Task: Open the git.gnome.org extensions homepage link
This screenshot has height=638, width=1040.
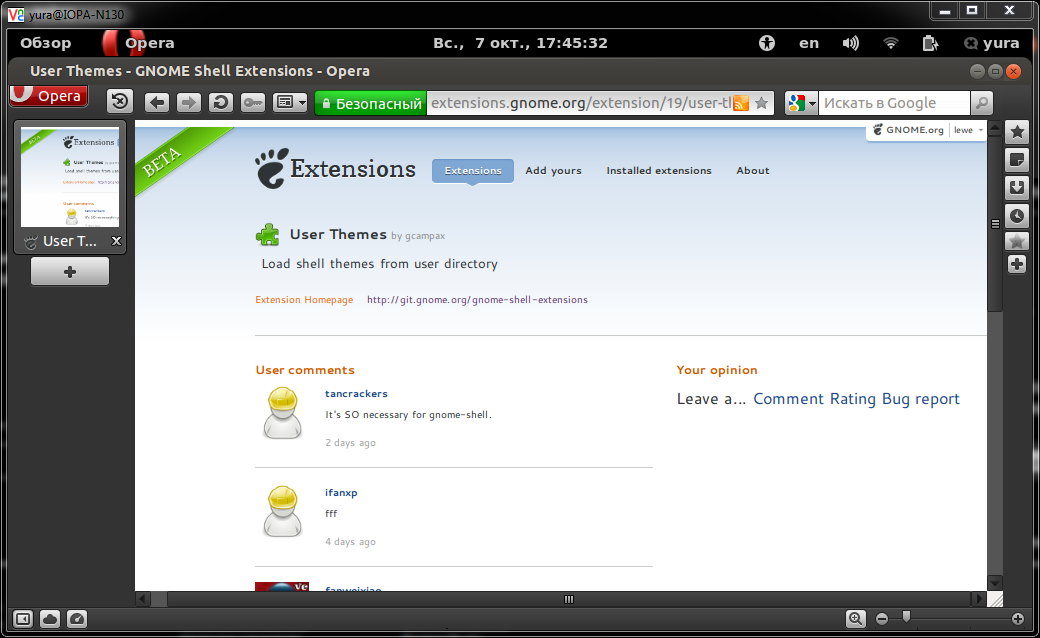Action: (477, 300)
